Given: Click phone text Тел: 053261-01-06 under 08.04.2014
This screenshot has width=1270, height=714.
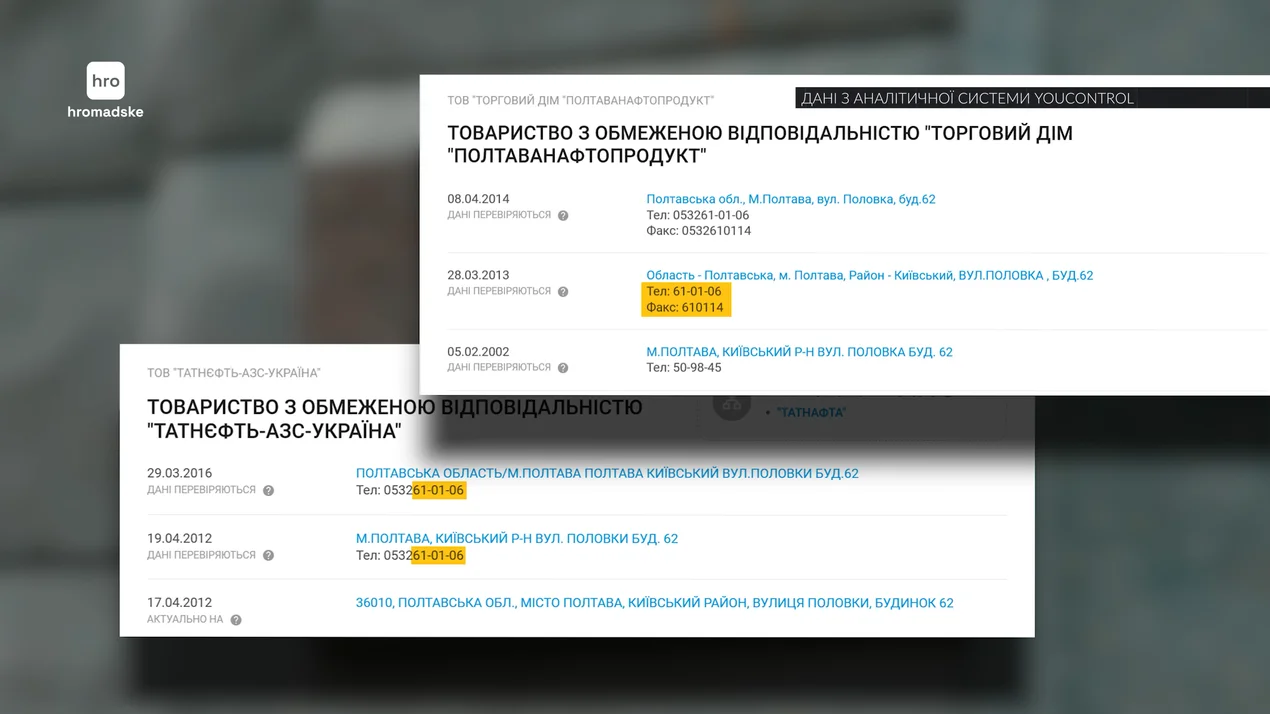Looking at the screenshot, I should 698,215.
